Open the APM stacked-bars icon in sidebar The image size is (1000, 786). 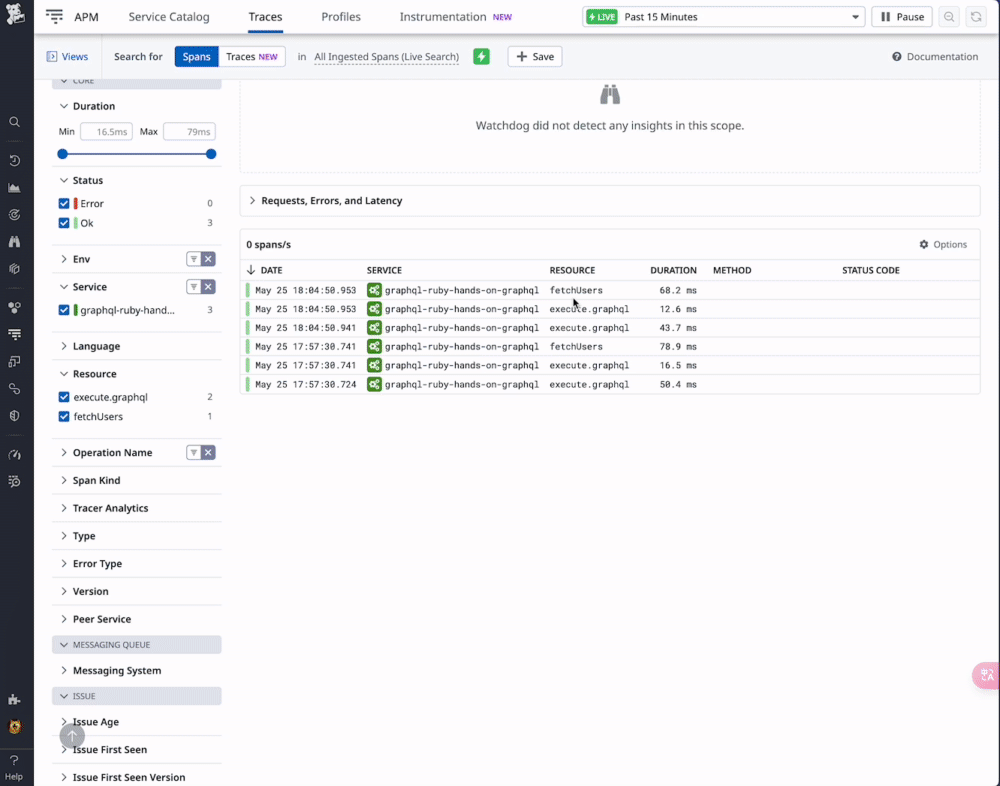(x=14, y=334)
